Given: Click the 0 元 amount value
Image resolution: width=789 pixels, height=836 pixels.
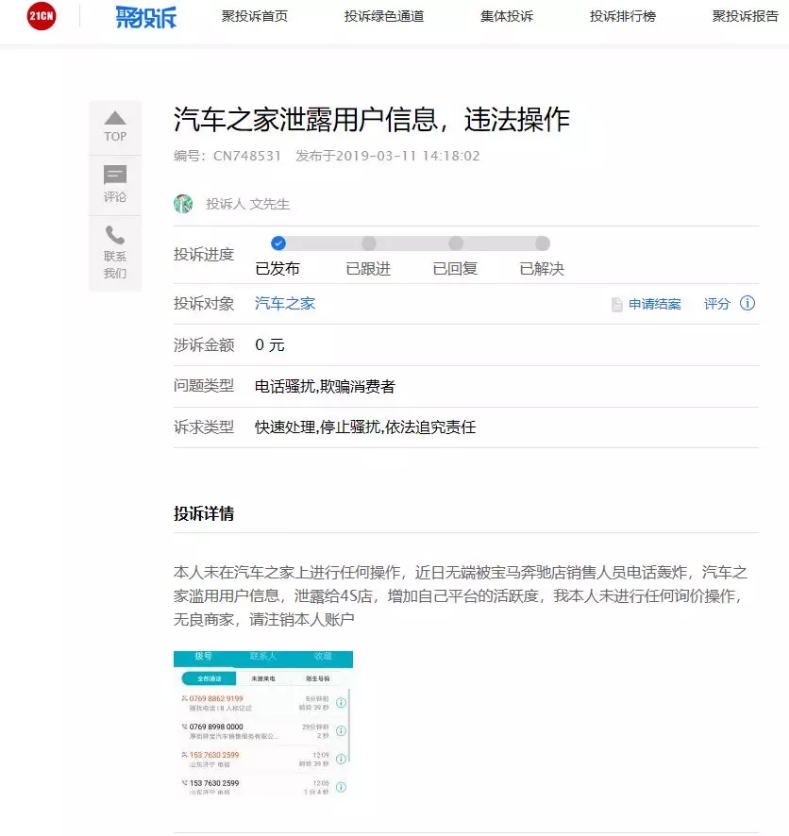Looking at the screenshot, I should coord(270,345).
